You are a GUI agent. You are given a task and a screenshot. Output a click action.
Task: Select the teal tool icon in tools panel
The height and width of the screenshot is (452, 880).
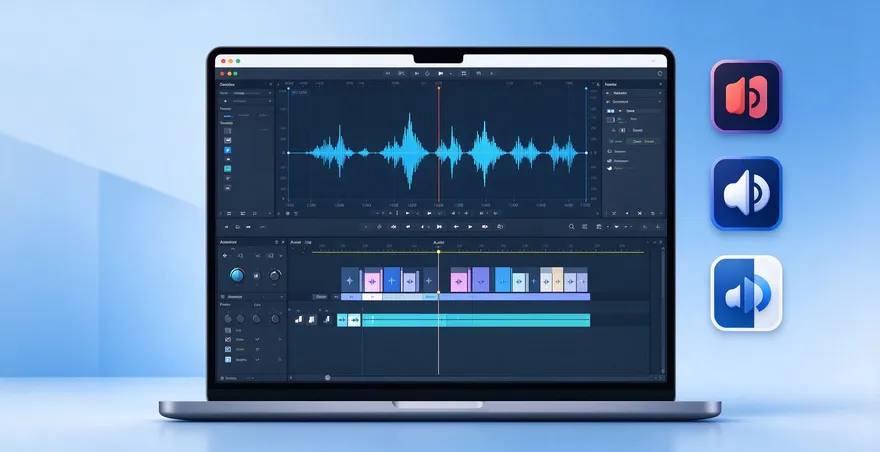[227, 168]
